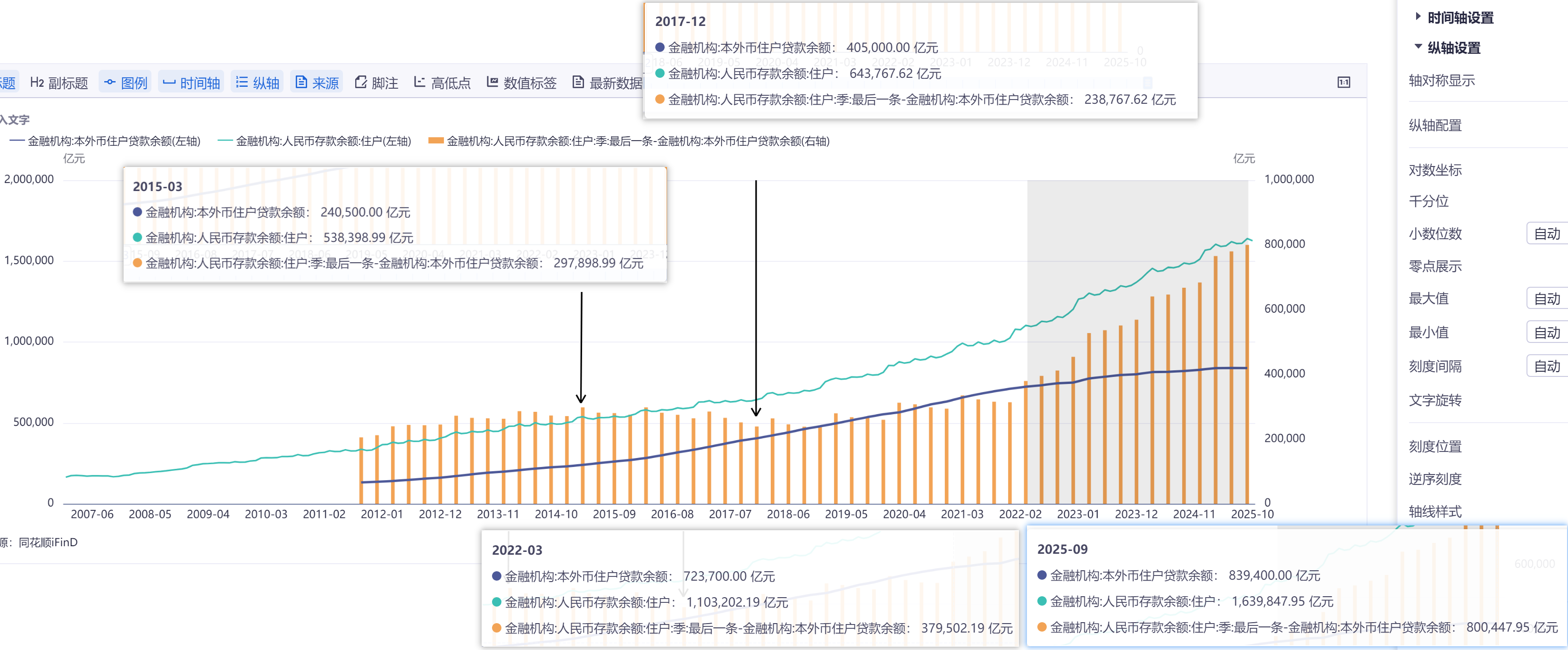Open the 小数位数 自动 dropdown
The image size is (1568, 650).
click(1546, 233)
